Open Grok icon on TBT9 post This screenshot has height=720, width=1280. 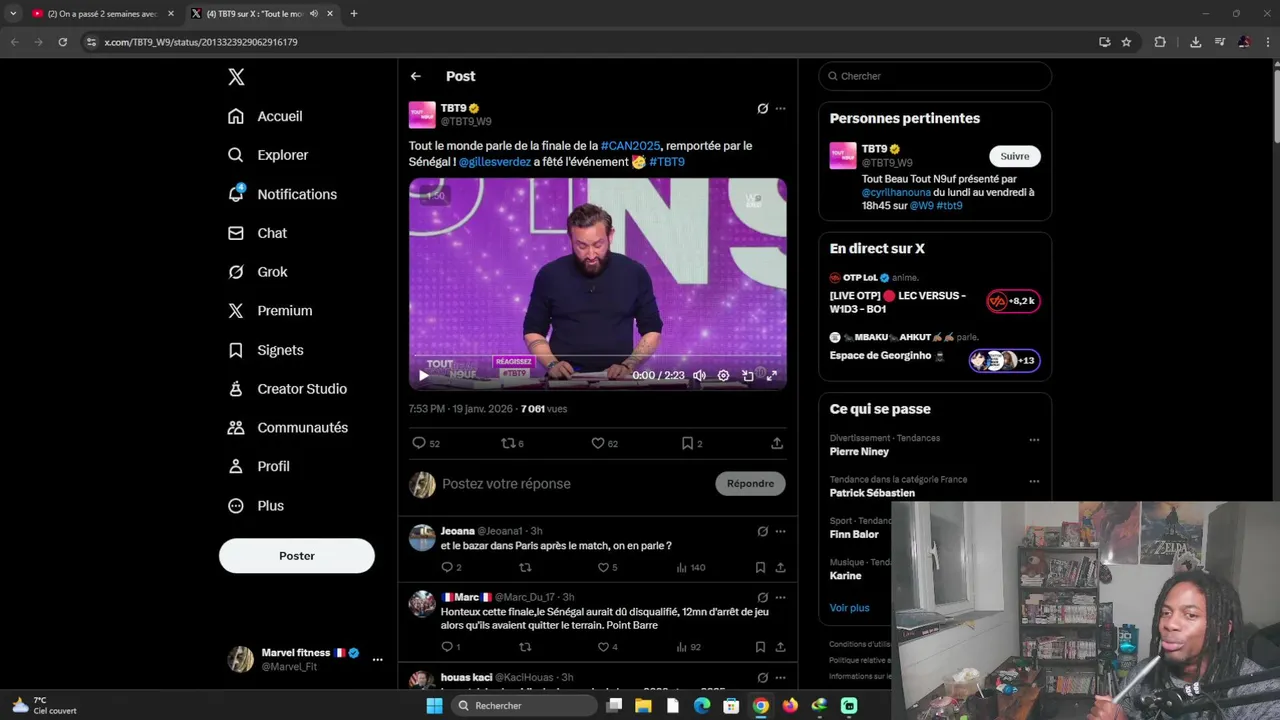point(762,108)
